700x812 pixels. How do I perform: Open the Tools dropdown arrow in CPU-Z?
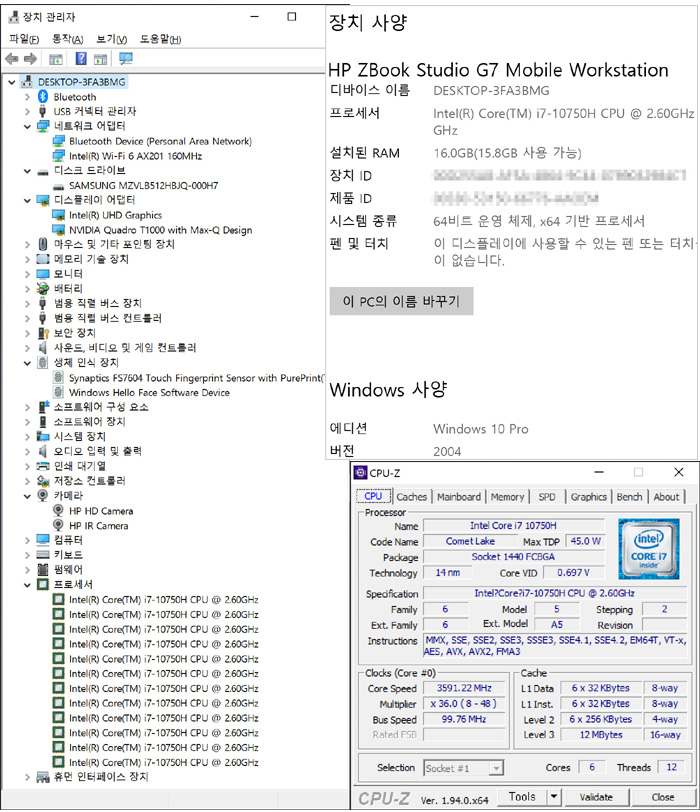click(x=553, y=796)
